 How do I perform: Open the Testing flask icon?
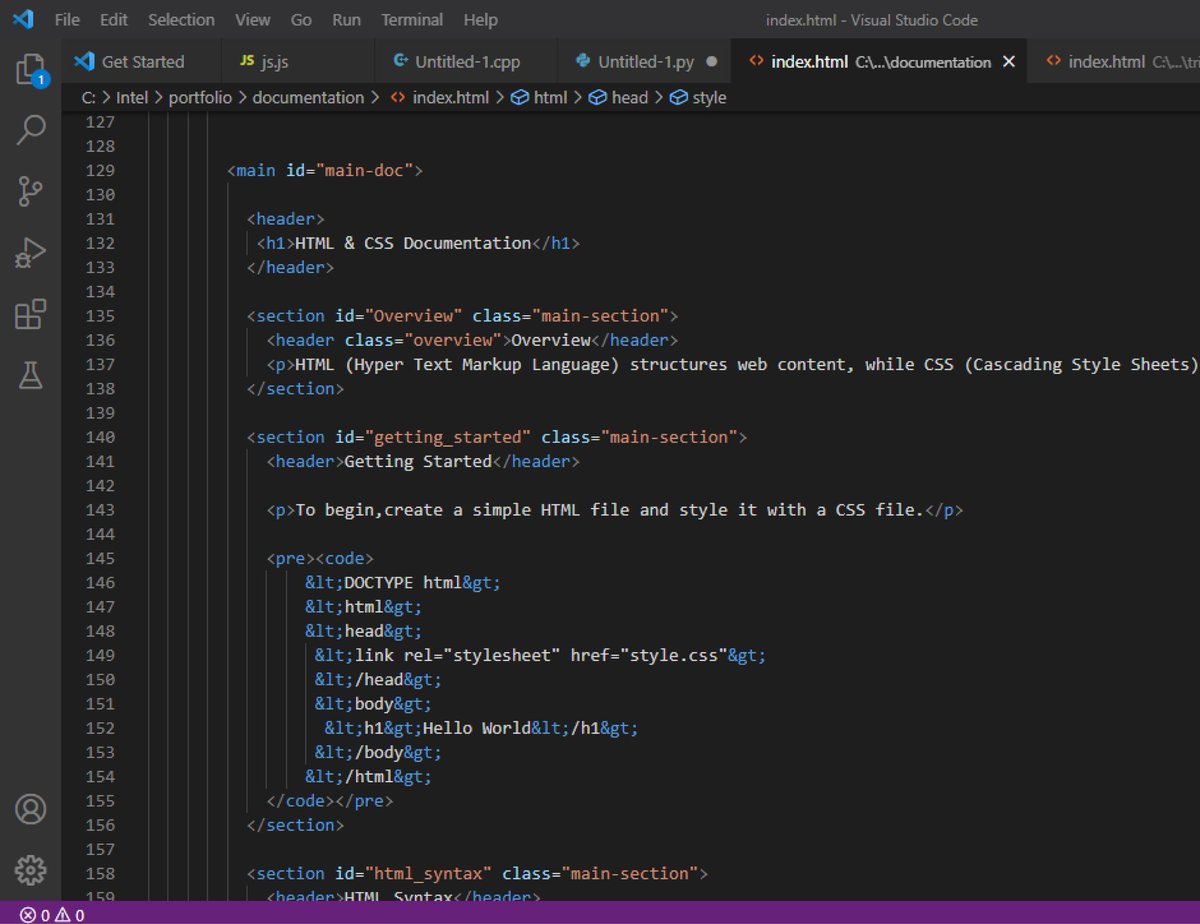pyautogui.click(x=31, y=375)
